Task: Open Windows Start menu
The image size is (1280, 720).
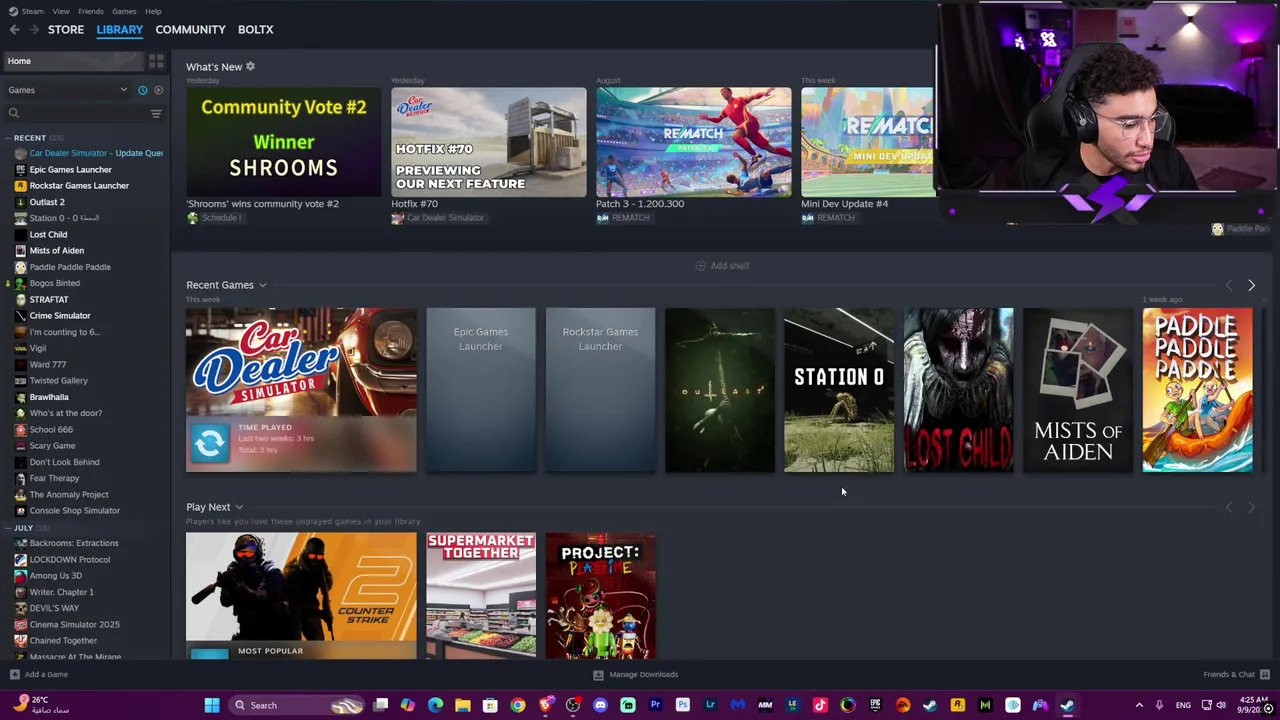Action: click(212, 706)
